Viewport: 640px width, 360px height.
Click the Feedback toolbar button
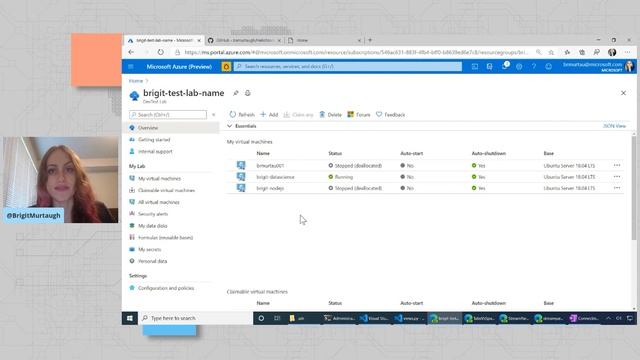(x=391, y=115)
